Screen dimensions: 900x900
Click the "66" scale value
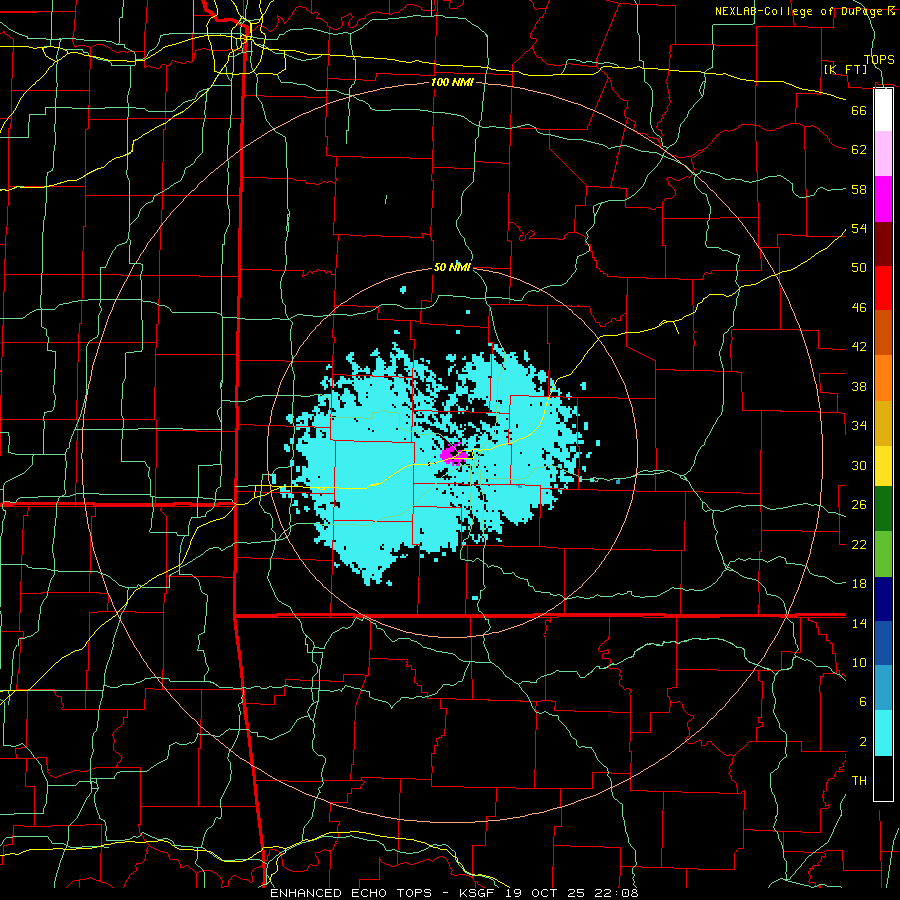click(x=859, y=110)
